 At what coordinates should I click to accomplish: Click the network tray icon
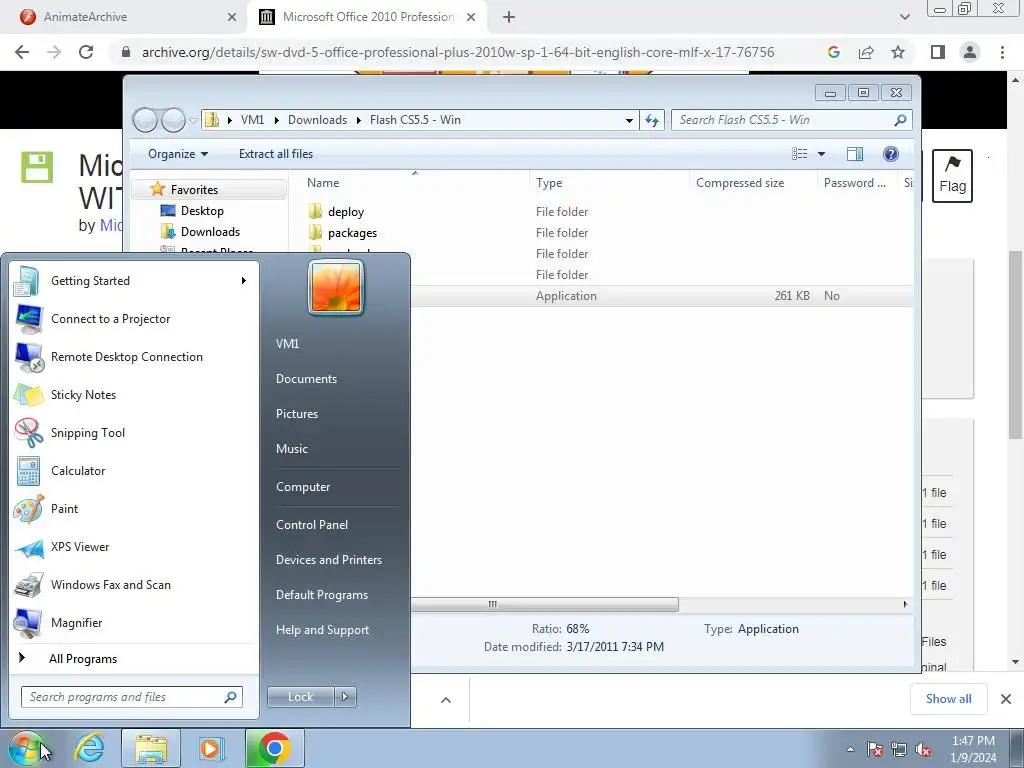899,749
